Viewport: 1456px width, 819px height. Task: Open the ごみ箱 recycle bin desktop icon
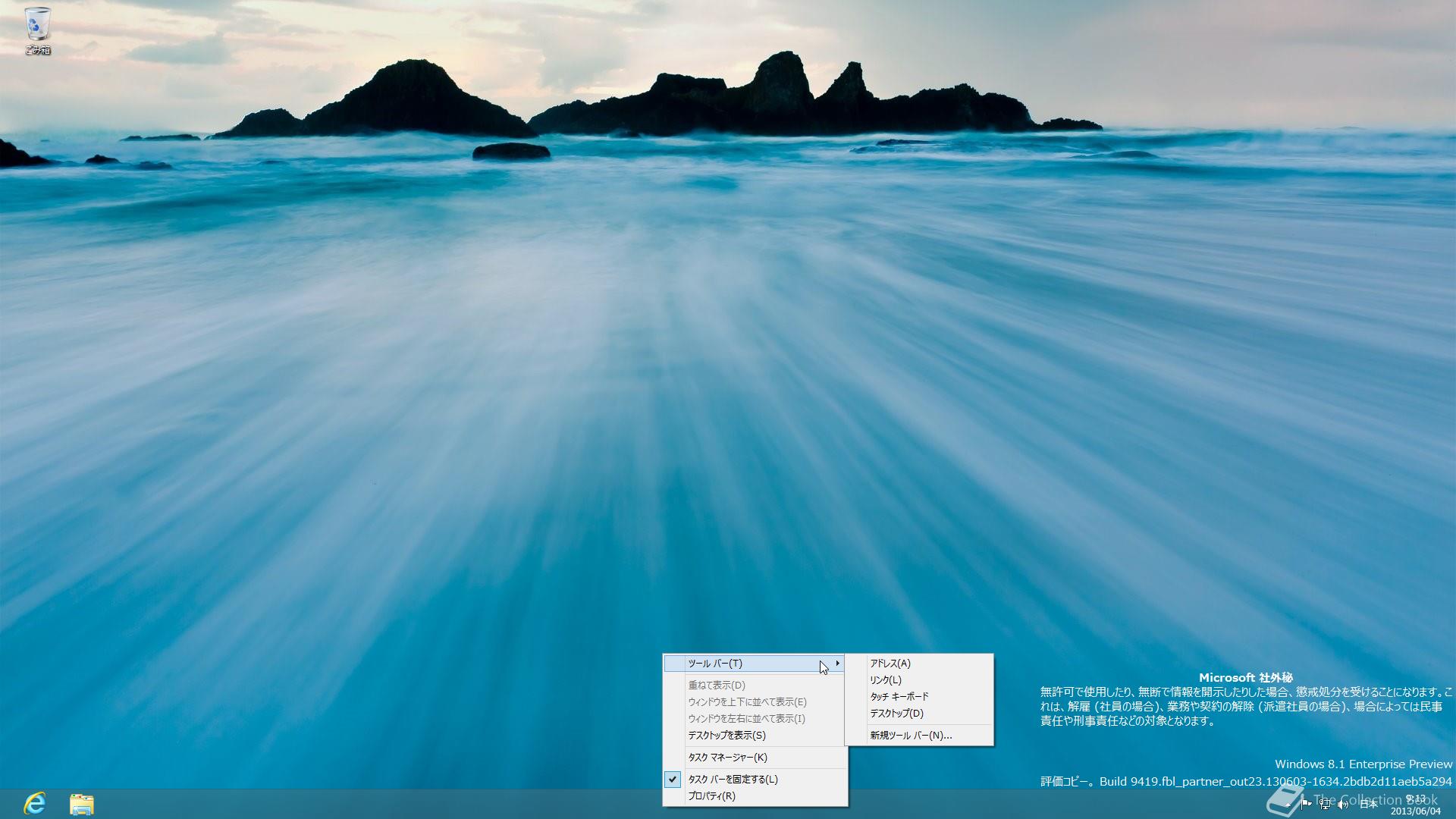point(37,31)
